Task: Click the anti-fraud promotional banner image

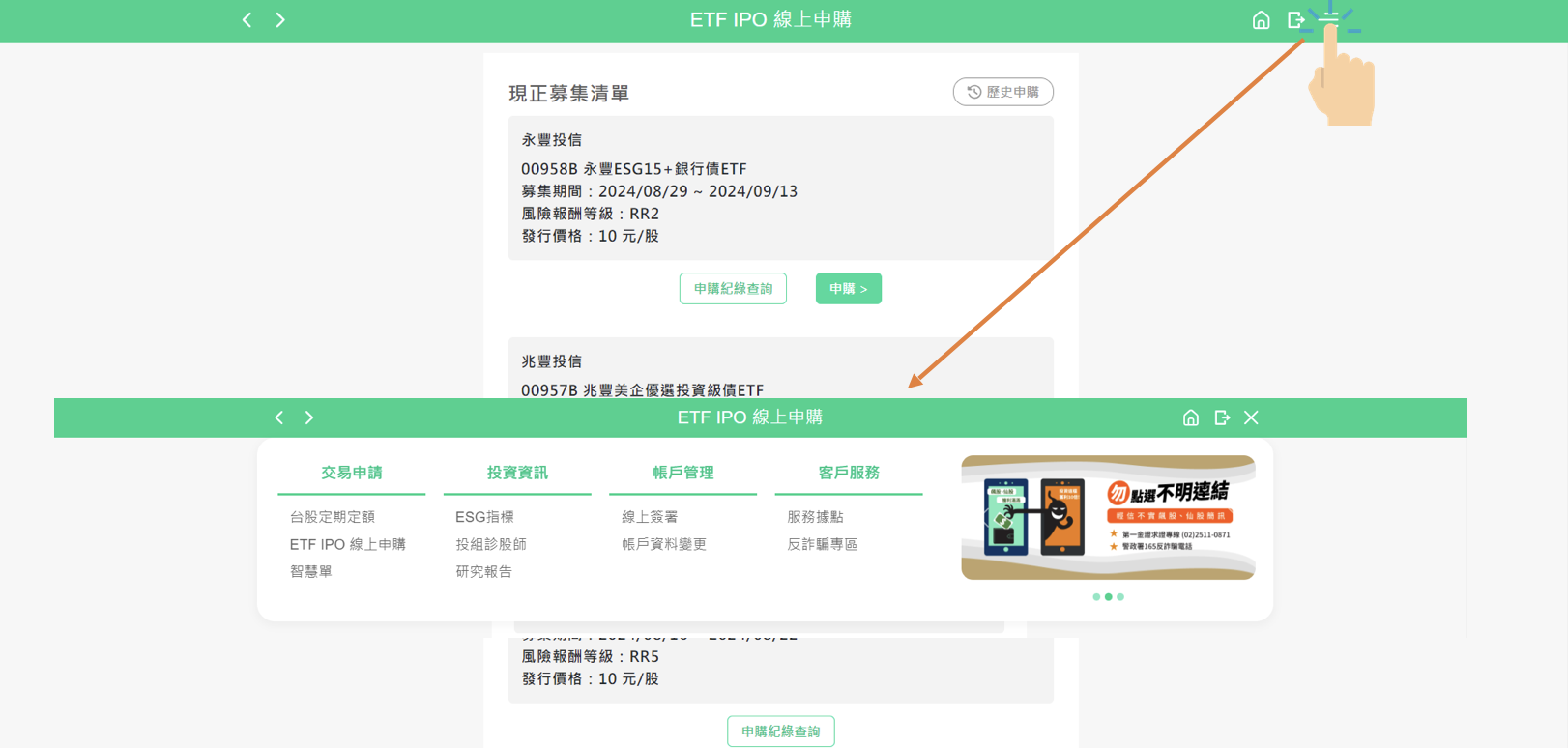Action: point(1108,518)
